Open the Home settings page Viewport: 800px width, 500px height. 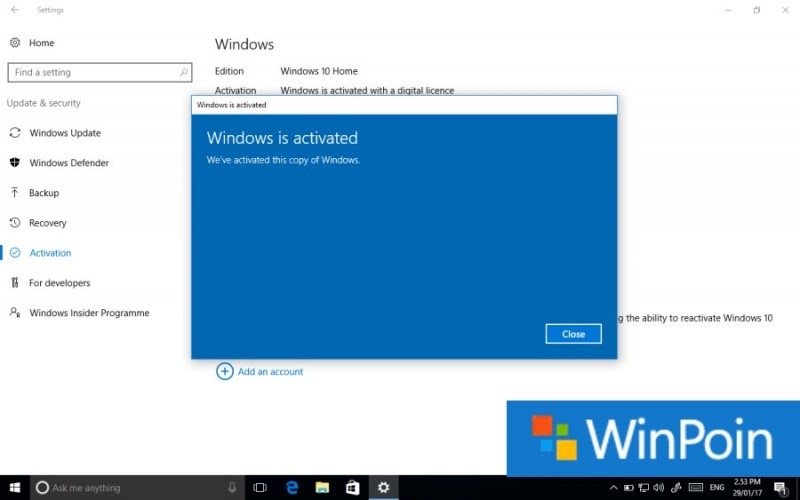tap(41, 43)
